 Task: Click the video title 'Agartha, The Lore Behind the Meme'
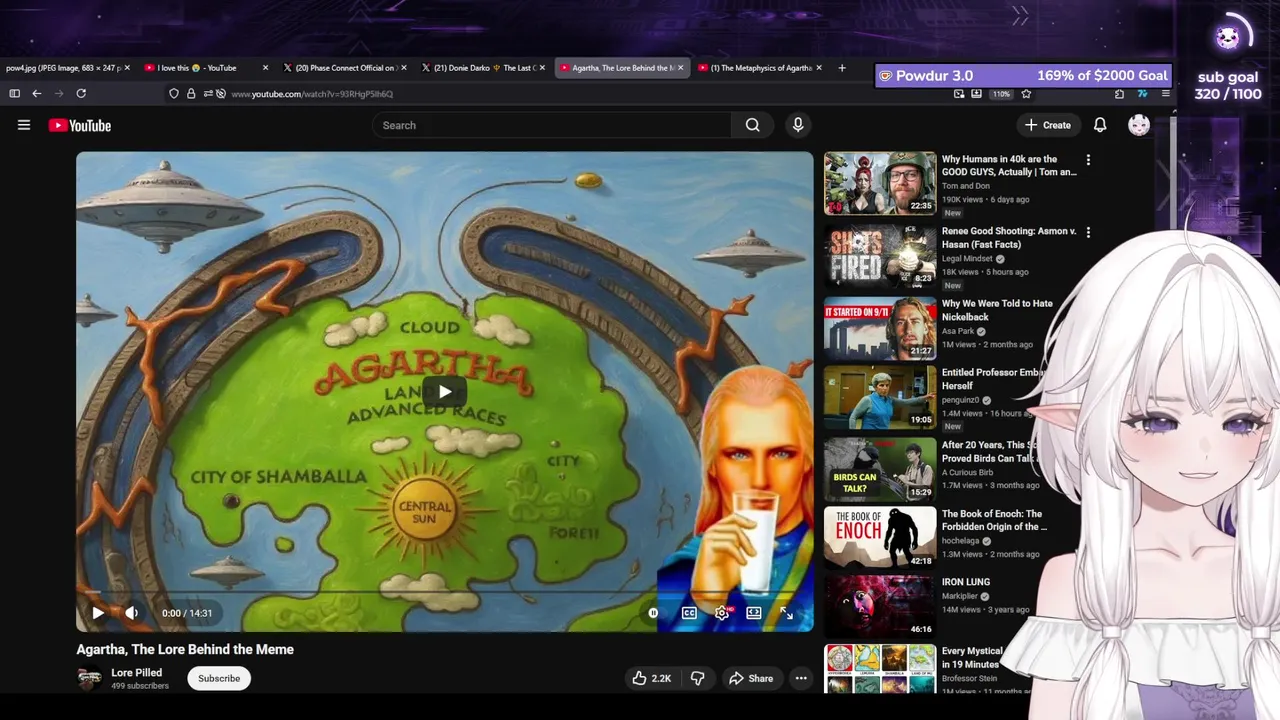pos(185,649)
